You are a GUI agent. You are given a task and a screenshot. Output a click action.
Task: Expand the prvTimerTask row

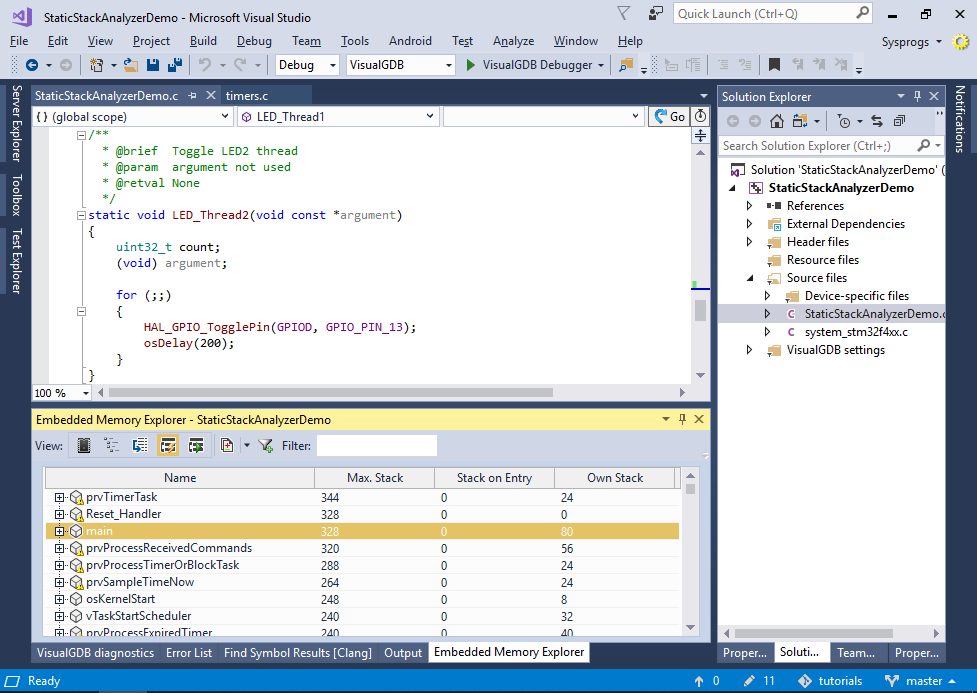[x=59, y=497]
